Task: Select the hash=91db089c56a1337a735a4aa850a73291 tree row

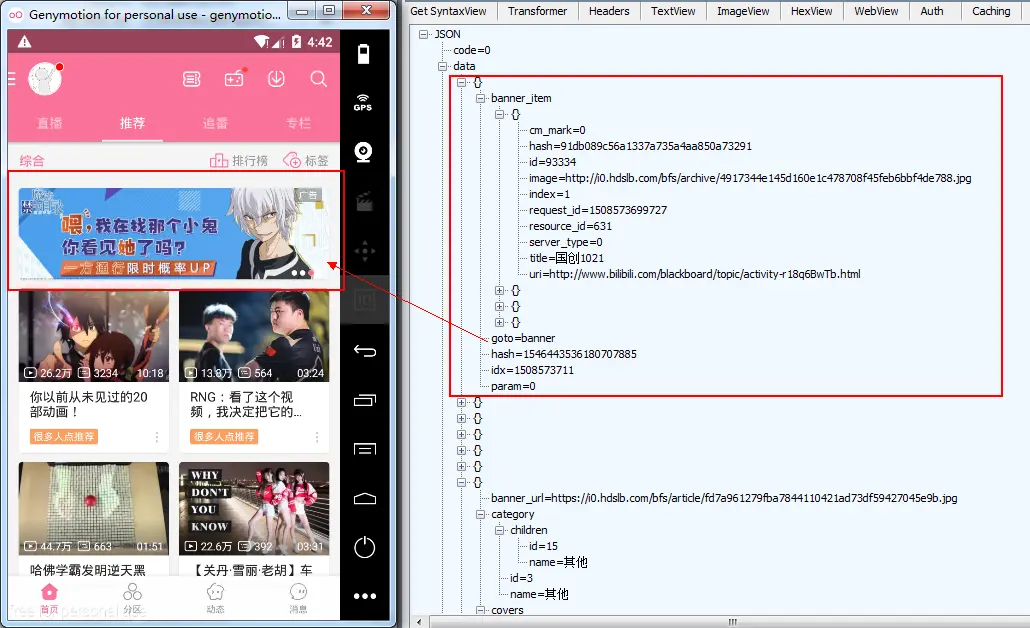Action: [640, 146]
